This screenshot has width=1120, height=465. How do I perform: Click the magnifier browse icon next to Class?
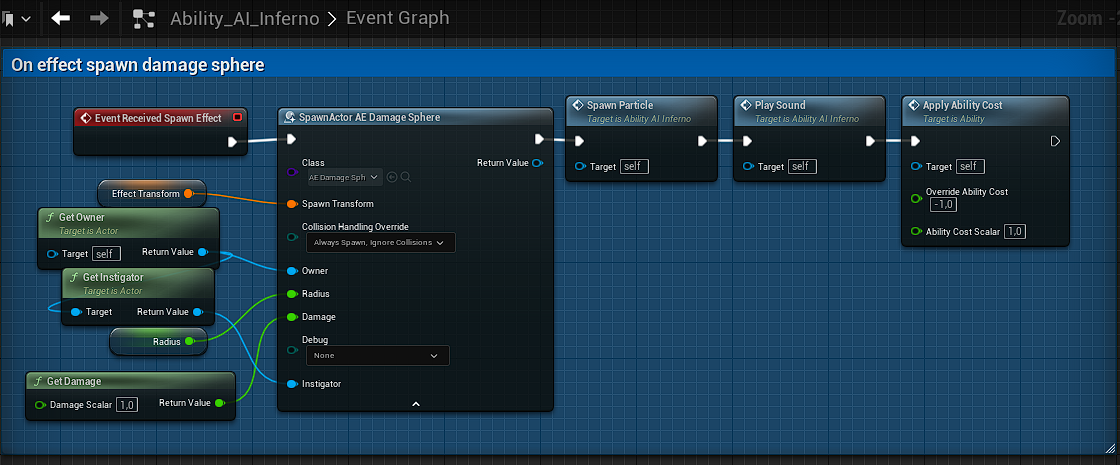[x=406, y=177]
